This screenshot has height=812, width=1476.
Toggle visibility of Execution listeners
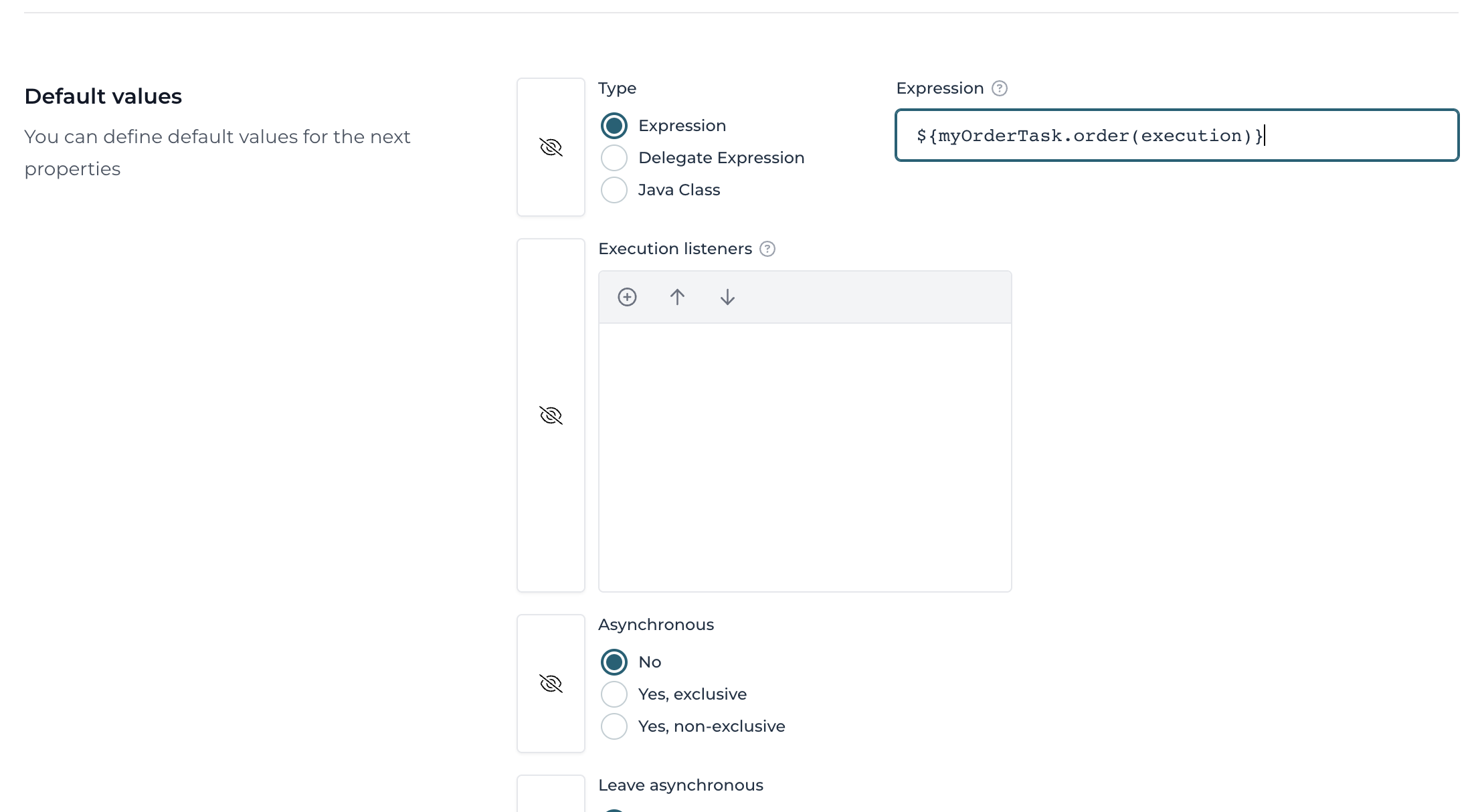coord(550,415)
